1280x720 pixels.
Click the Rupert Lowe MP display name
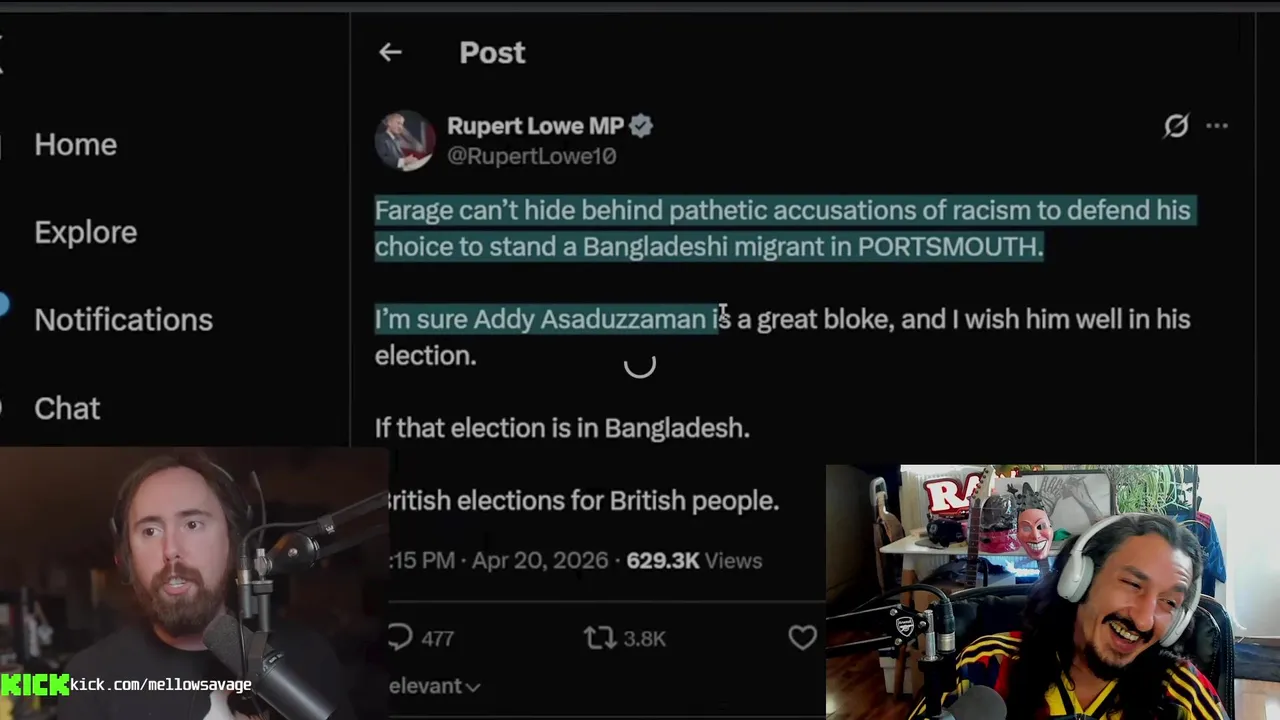(x=536, y=126)
